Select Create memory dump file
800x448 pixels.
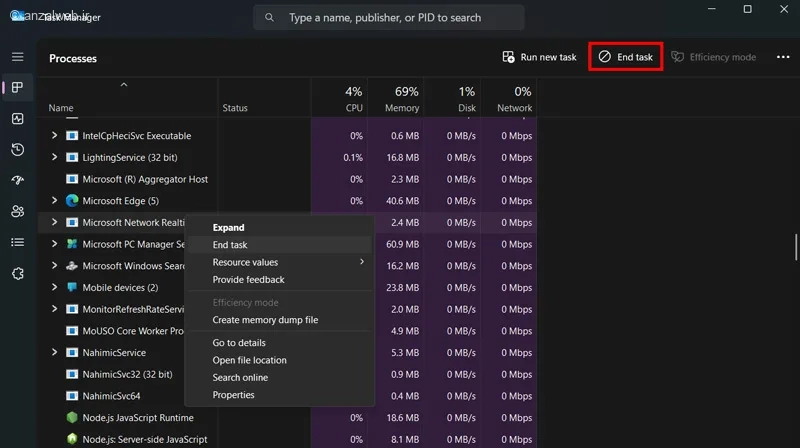[280, 320]
